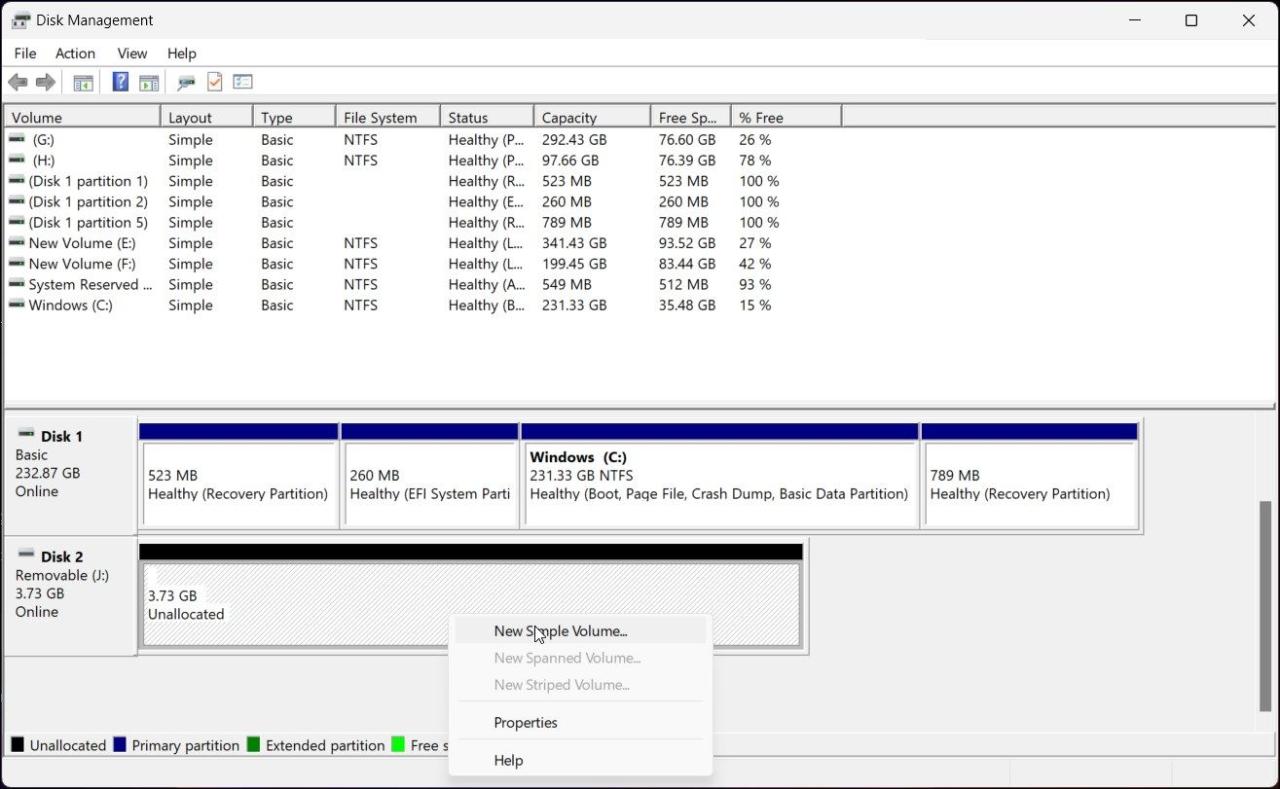Click the Show/Hide Action Pane icon
The width and height of the screenshot is (1280, 789).
pos(149,83)
